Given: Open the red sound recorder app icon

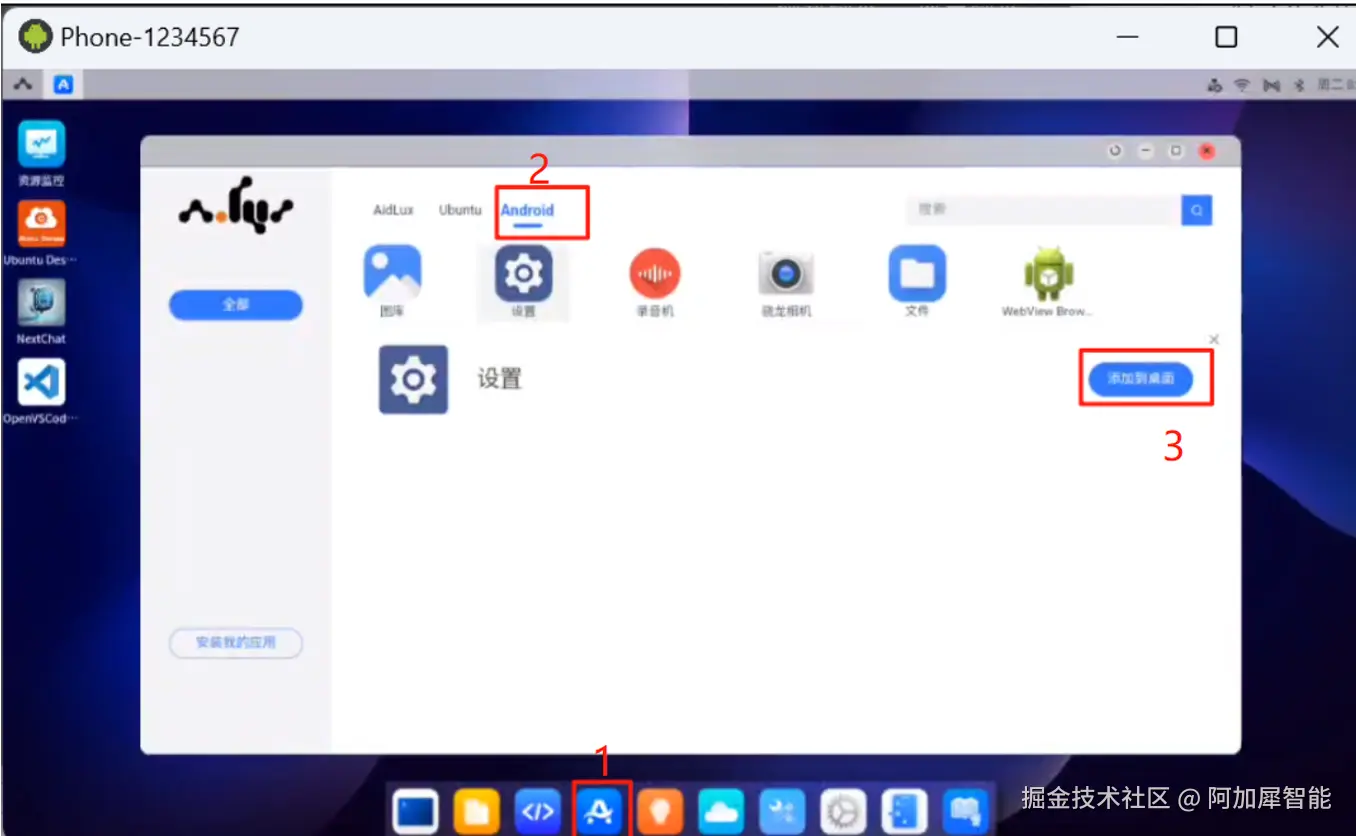Looking at the screenshot, I should (x=655, y=274).
